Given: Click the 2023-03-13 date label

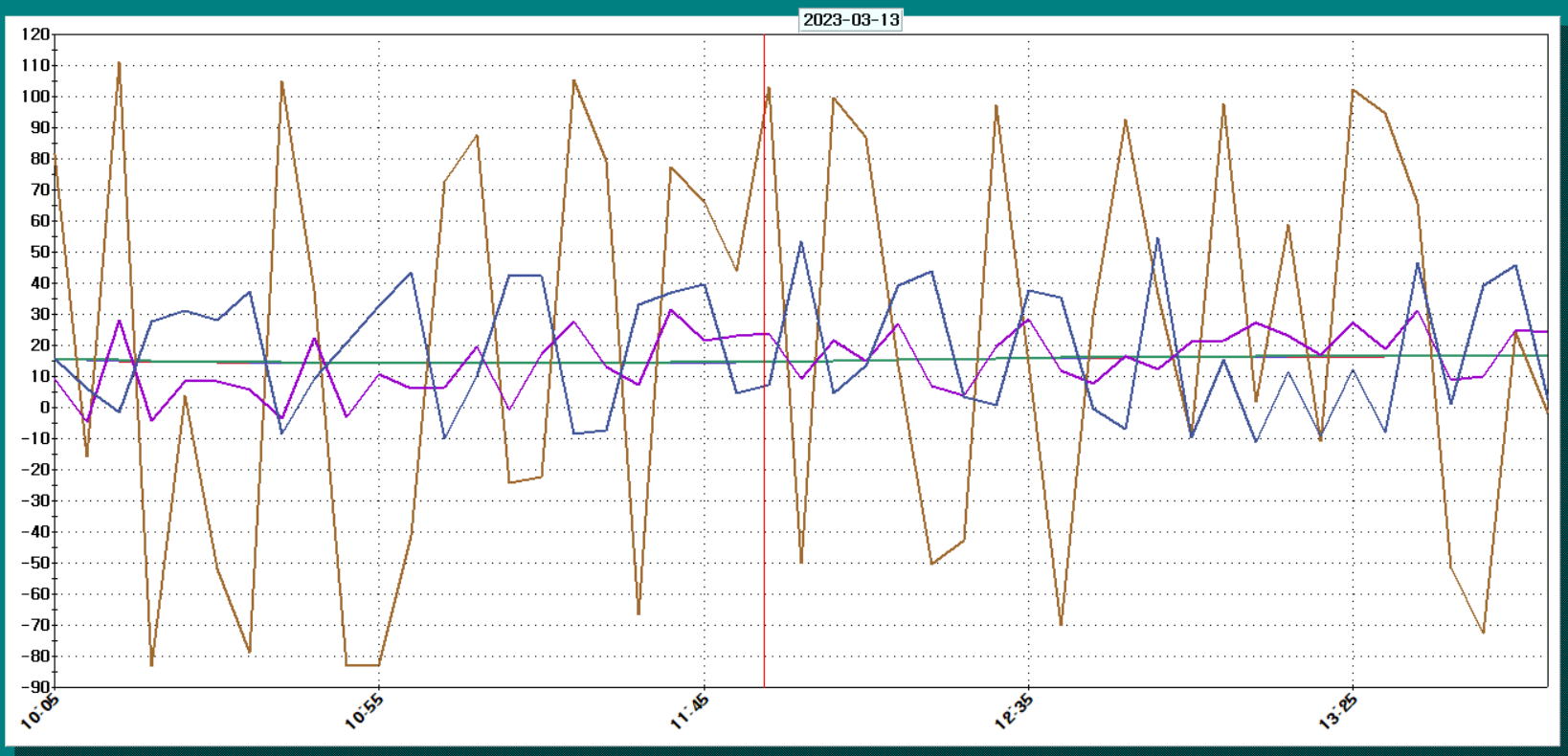Looking at the screenshot, I should coord(850,20).
